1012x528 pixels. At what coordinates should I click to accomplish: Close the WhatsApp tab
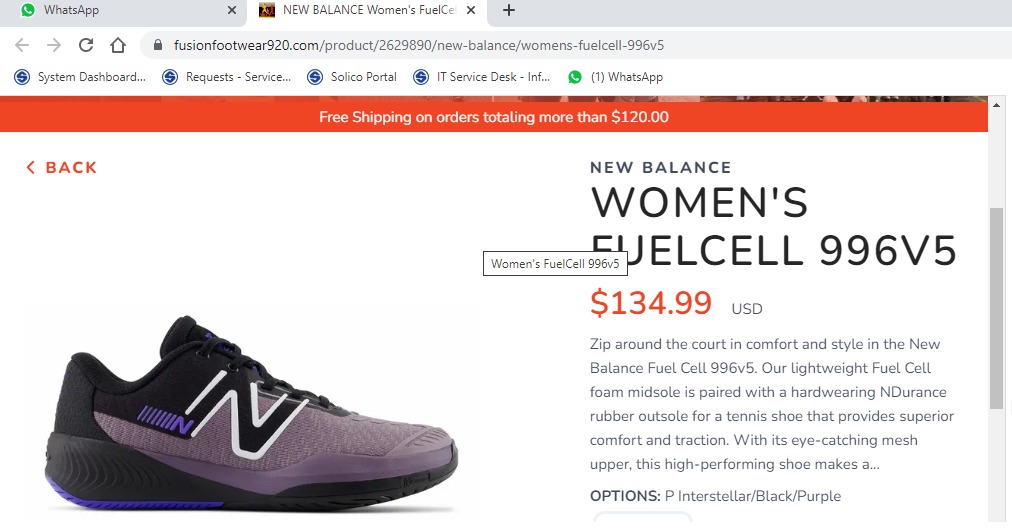point(232,10)
